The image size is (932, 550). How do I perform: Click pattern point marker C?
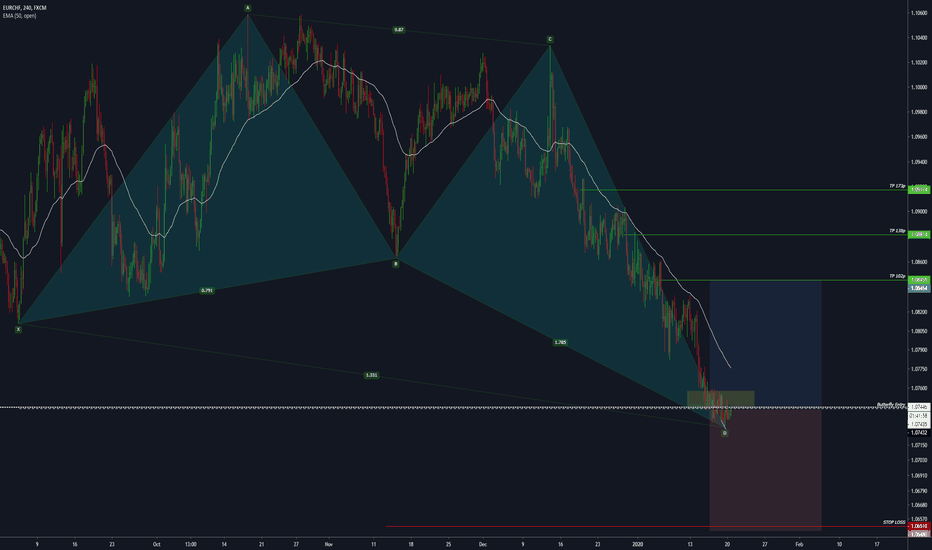(550, 39)
